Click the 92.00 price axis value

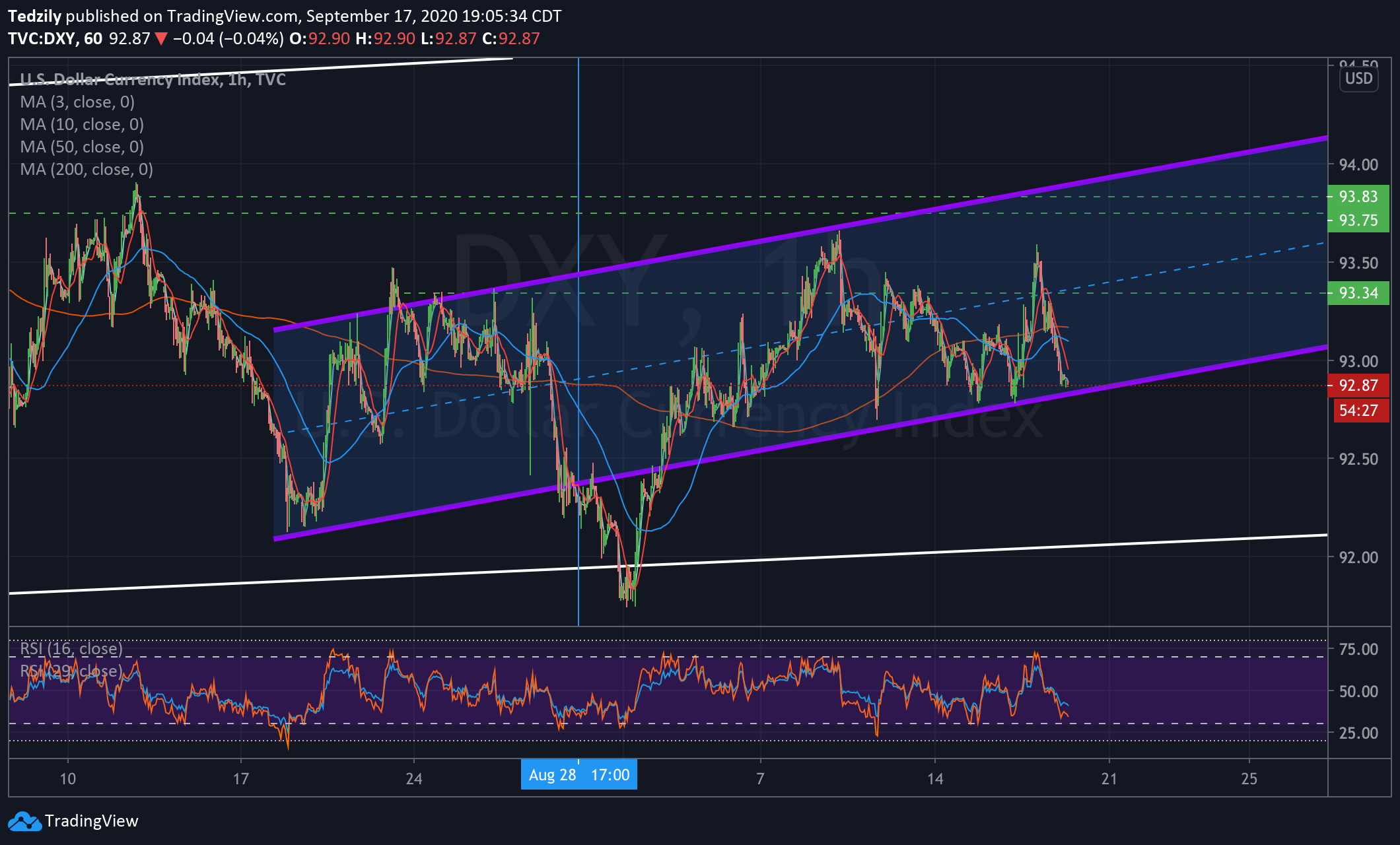[1358, 558]
